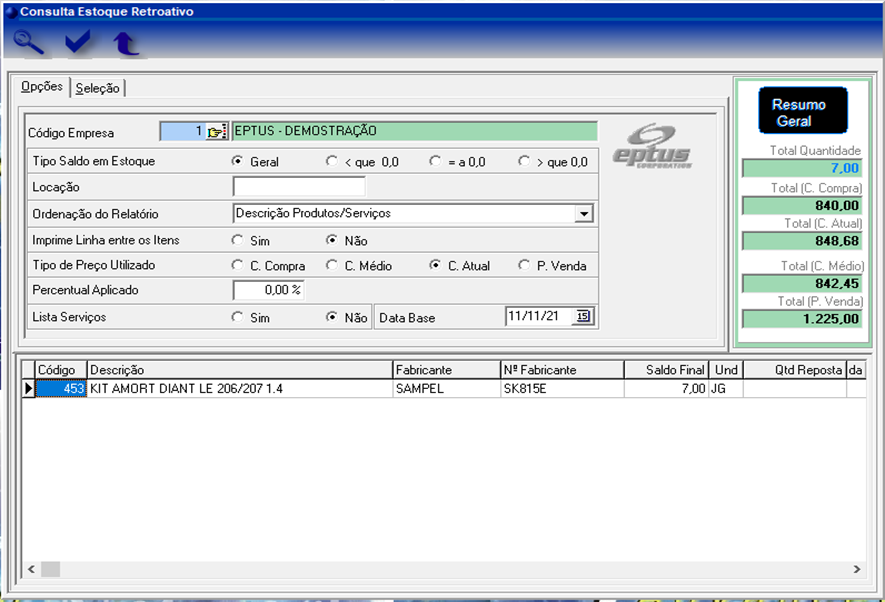Click the row indicator arrow in grid
This screenshot has height=602, width=885.
point(29,389)
